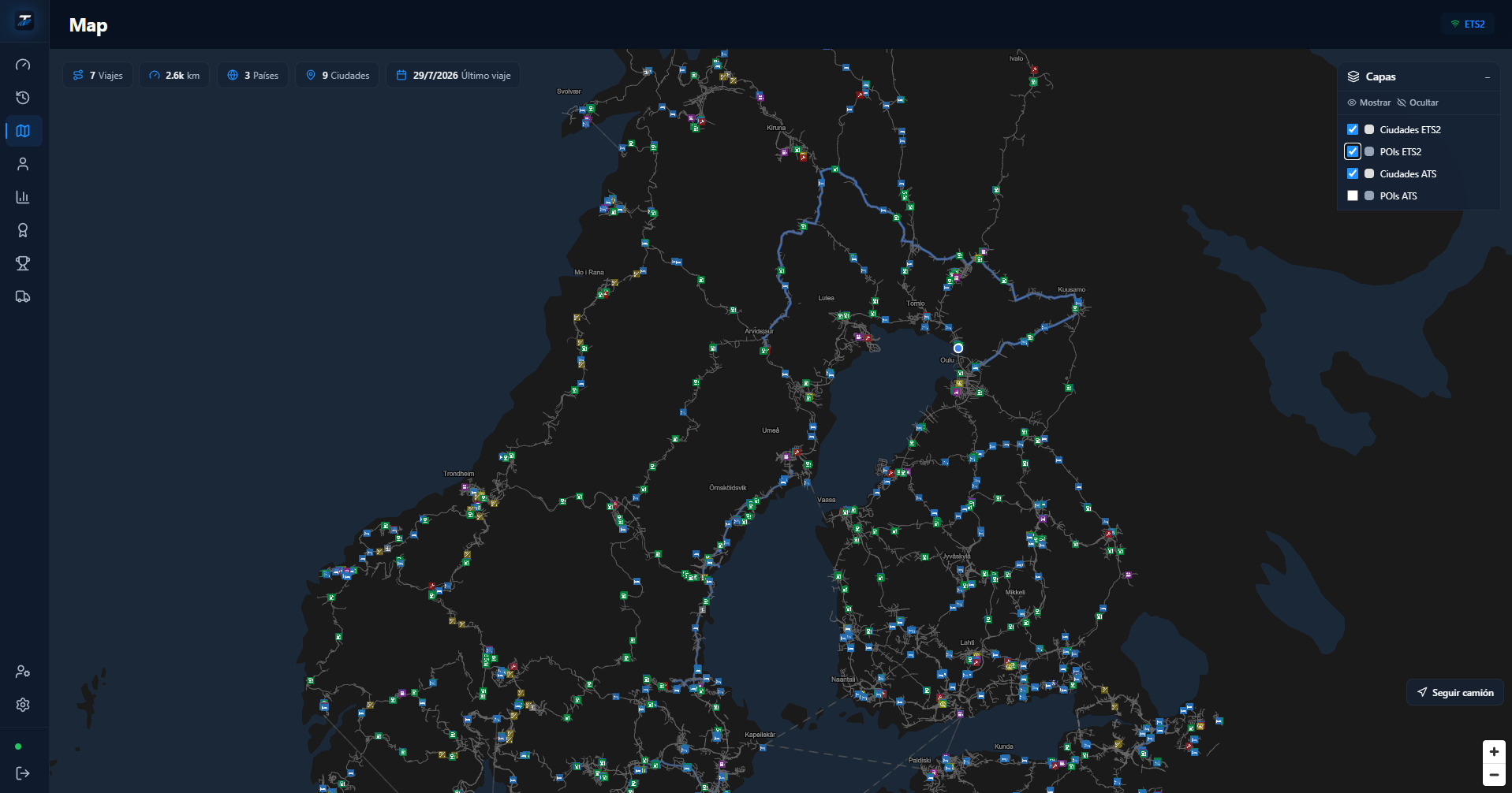
Task: Click the Luleå city label on map
Action: 826,298
